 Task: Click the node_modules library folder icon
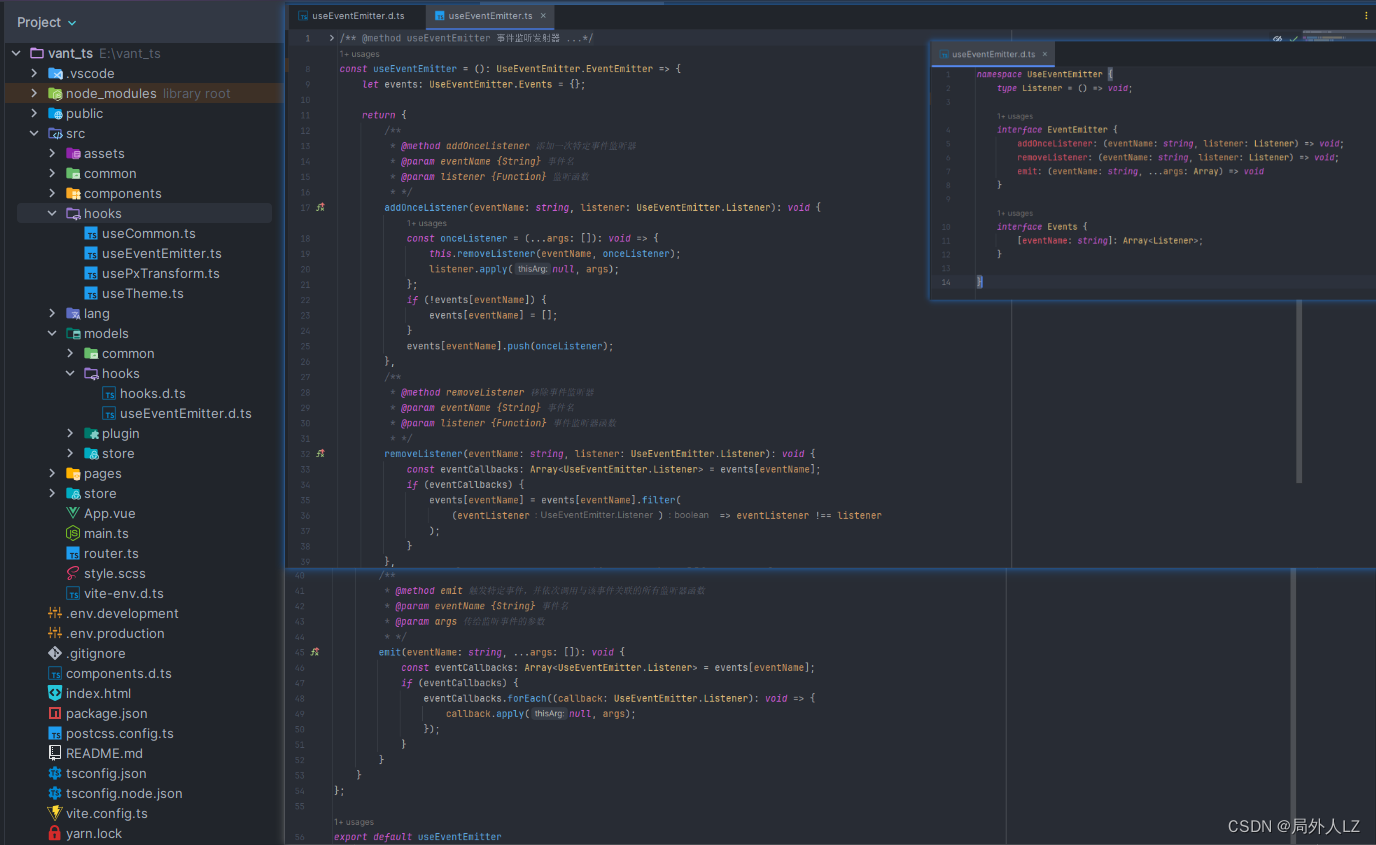(x=55, y=93)
